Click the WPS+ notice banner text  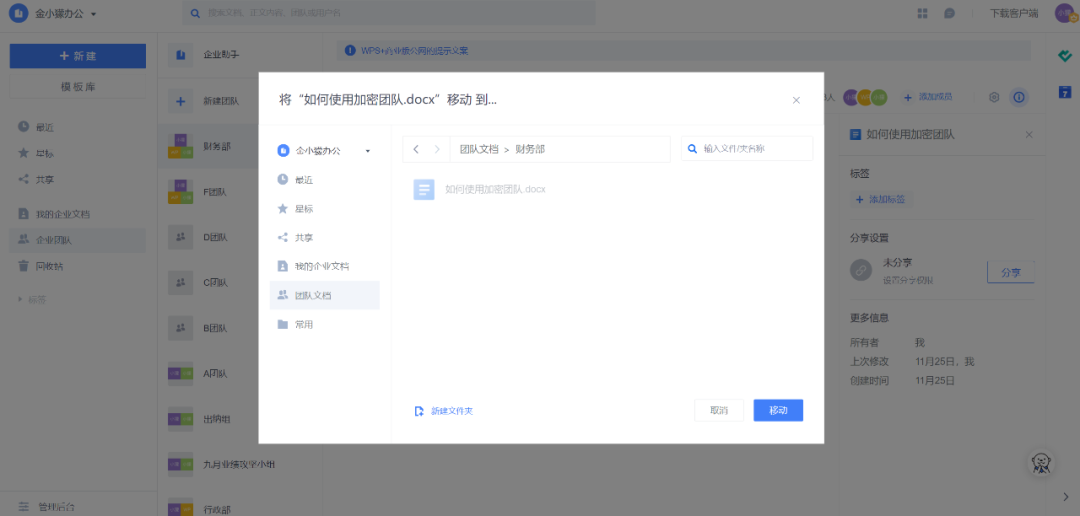tap(415, 51)
